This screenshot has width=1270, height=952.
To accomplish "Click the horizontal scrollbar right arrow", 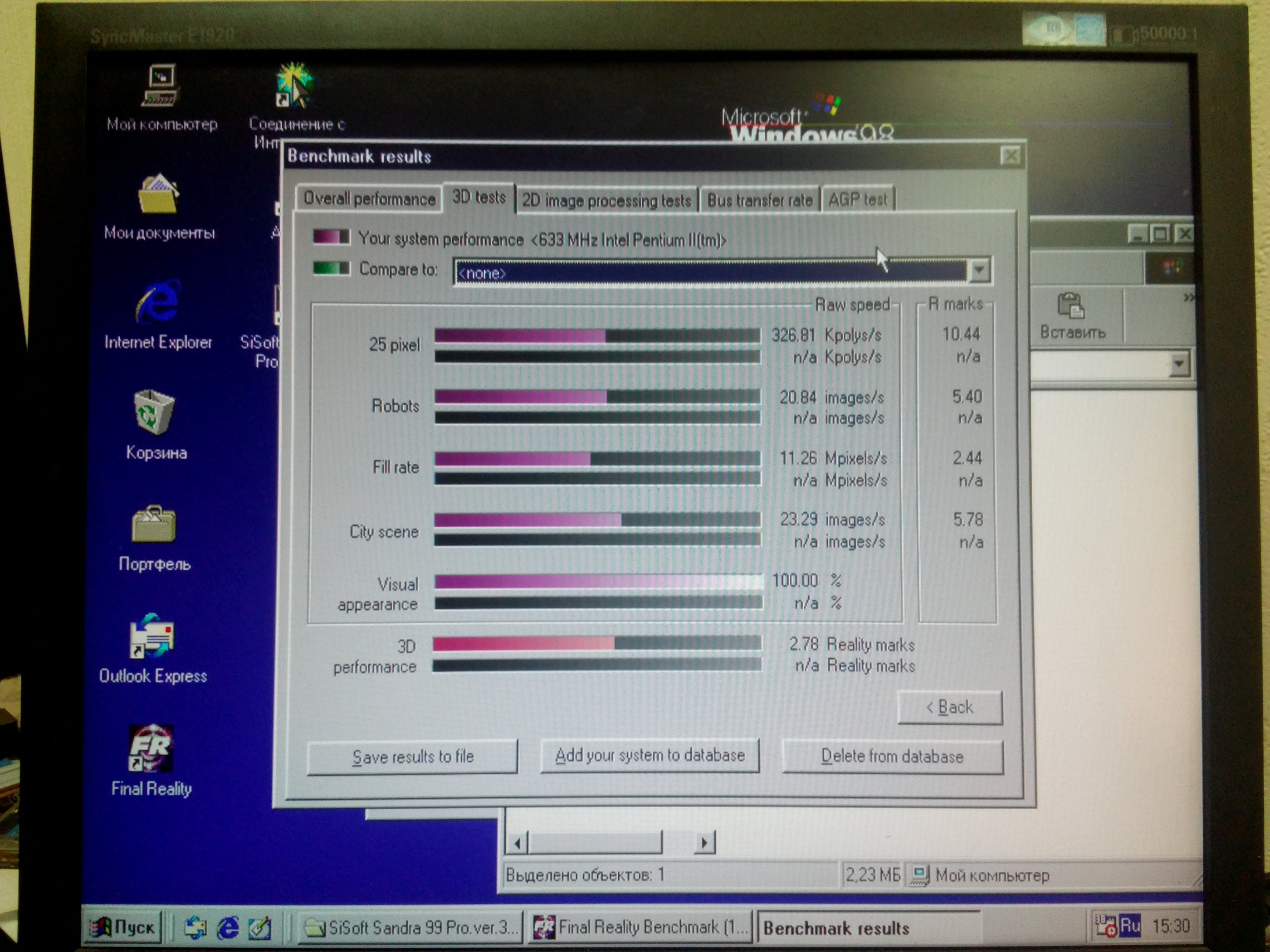I will 704,843.
